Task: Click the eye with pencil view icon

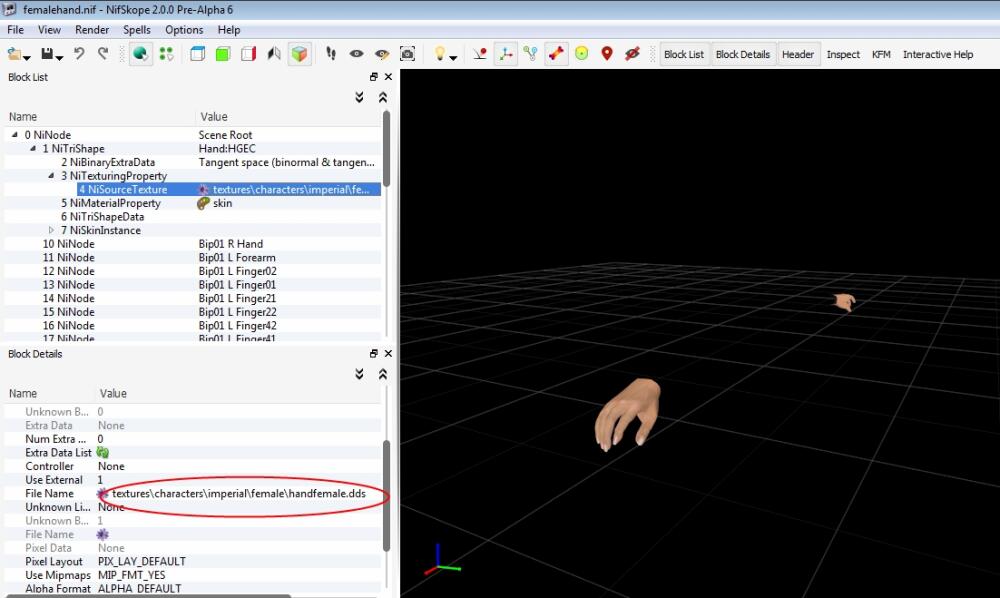Action: pyautogui.click(x=382, y=54)
